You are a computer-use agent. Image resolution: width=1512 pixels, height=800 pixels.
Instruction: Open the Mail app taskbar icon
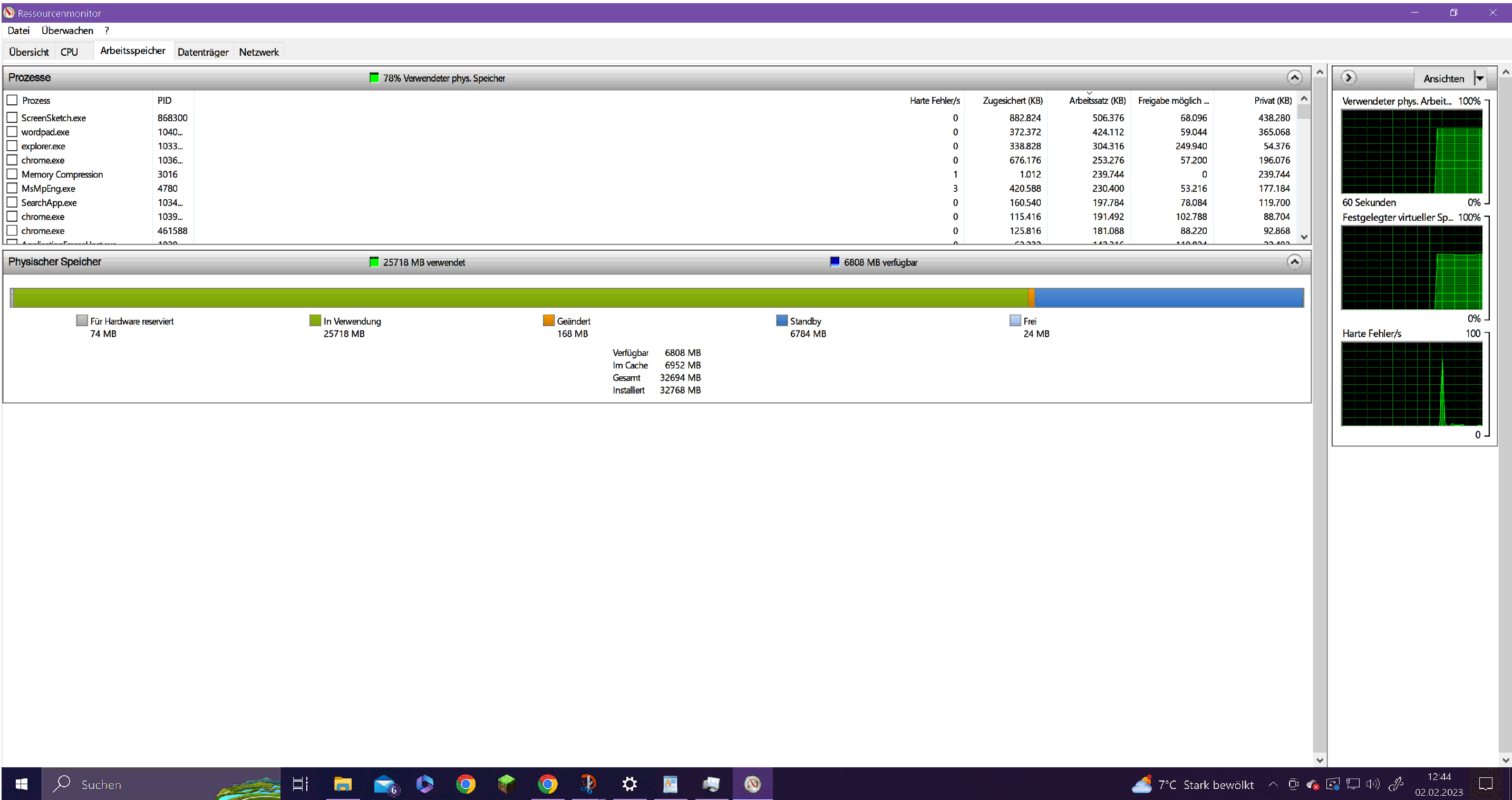tap(384, 784)
